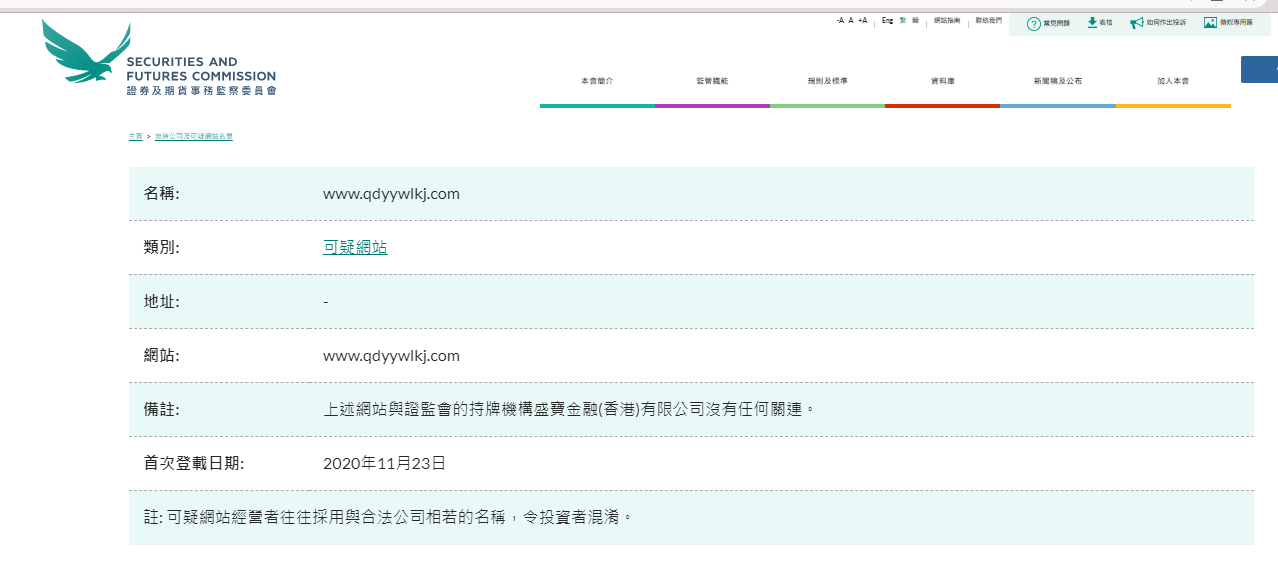This screenshot has height=581, width=1278.
Task: Click the picture icon in the top bar
Action: click(x=1210, y=22)
